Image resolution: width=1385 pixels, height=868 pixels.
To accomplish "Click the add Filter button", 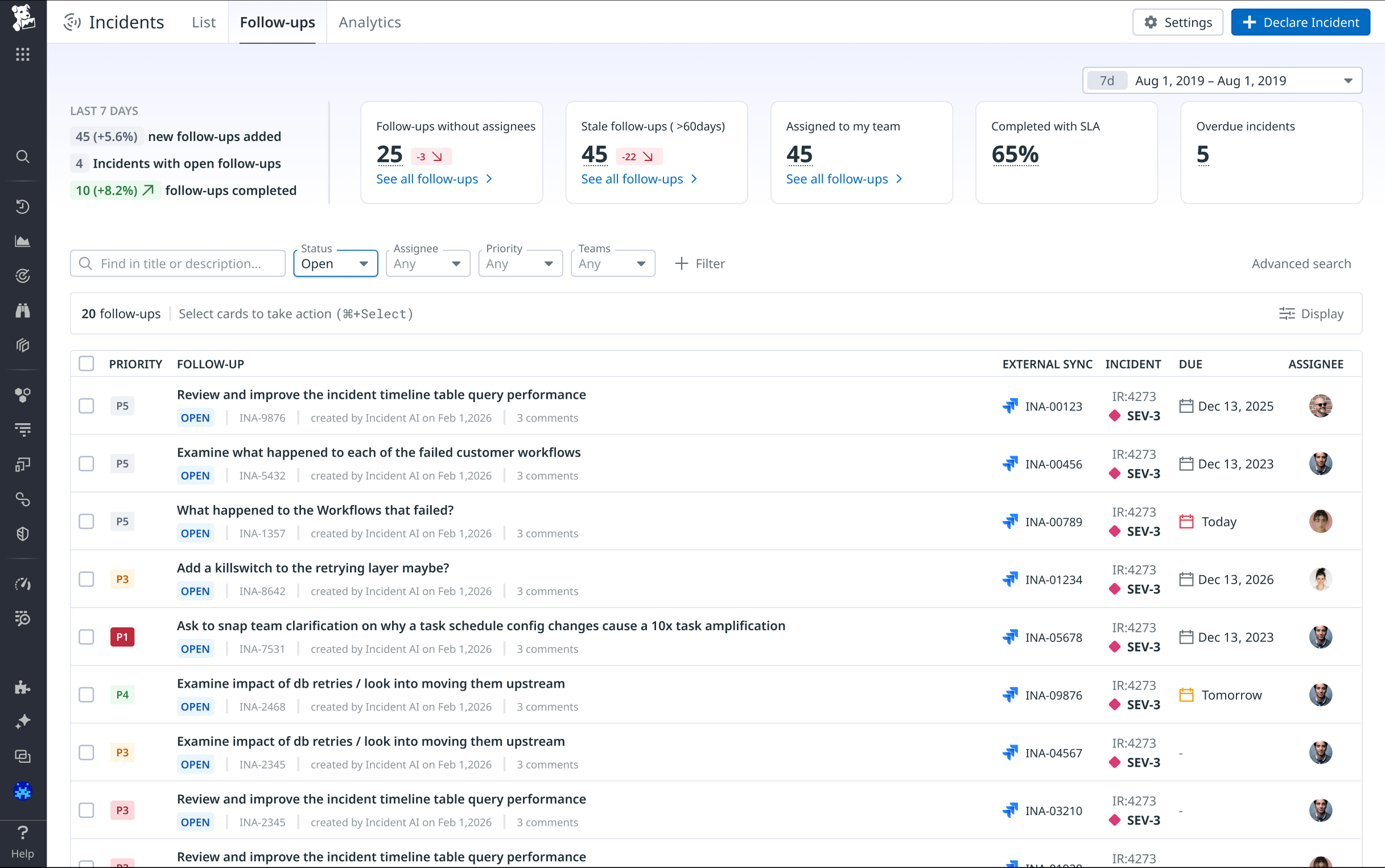I will pyautogui.click(x=699, y=263).
